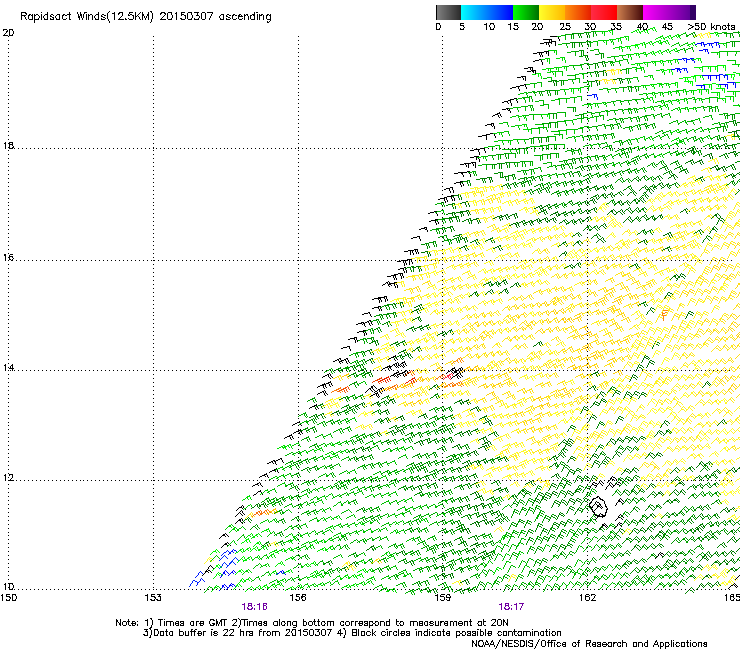Click the magenta 40-45 knots legend segment

[x=656, y=12]
